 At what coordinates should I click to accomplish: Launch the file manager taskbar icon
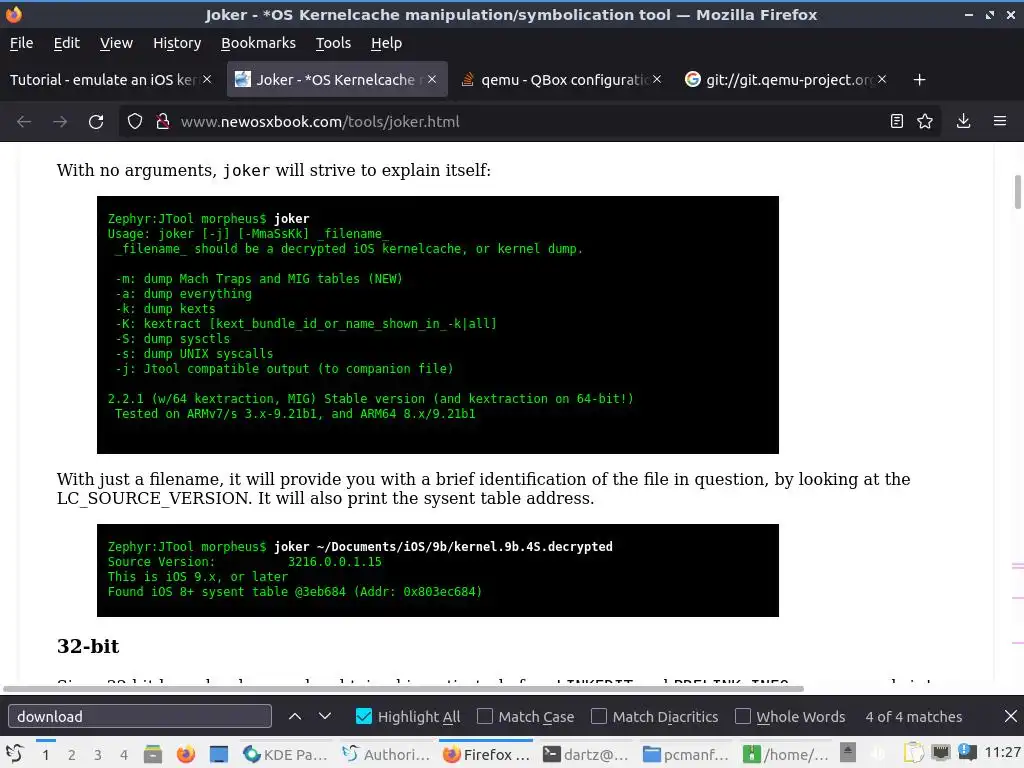[x=153, y=754]
